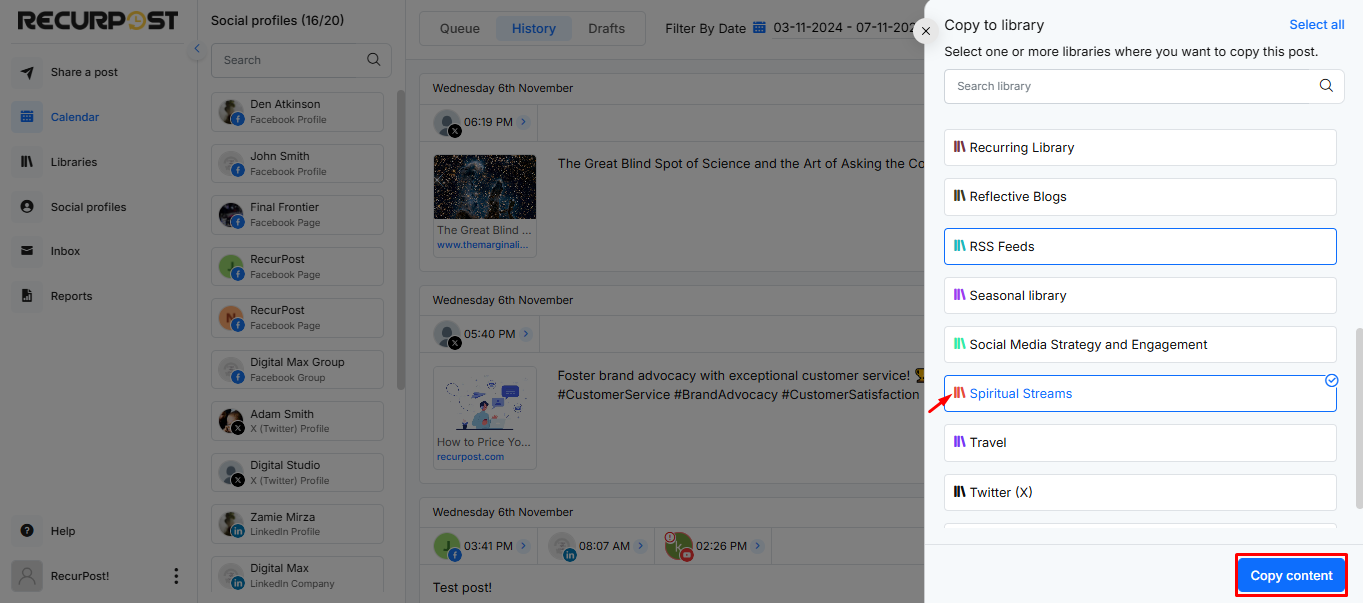Screen dimensions: 1363x603
Task: Click the magnifier icon in Search library
Action: coord(1326,86)
